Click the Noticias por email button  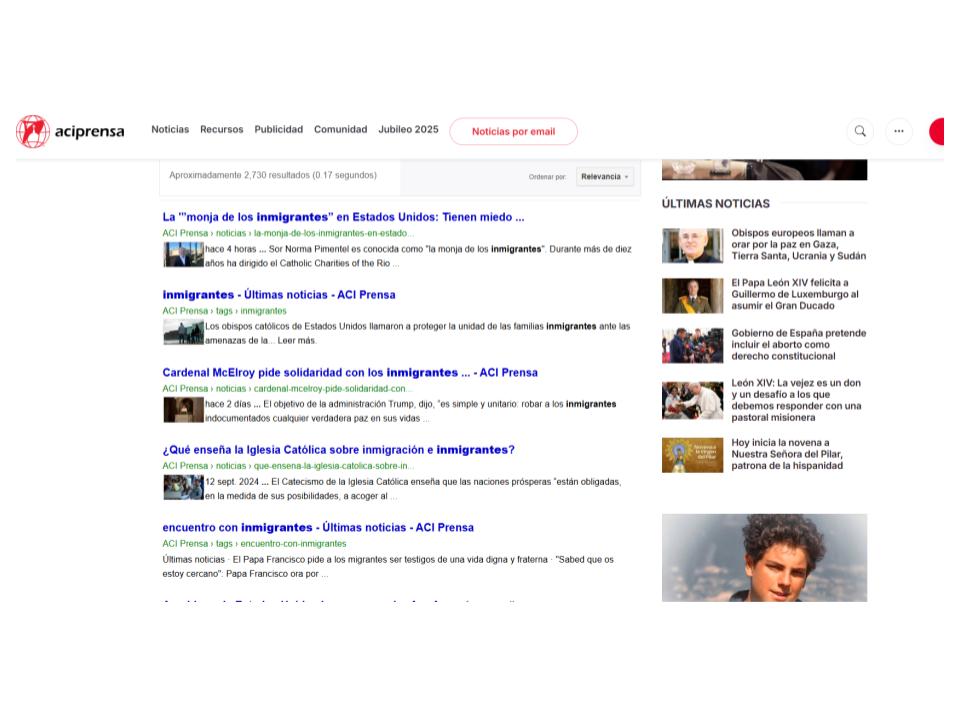[x=513, y=131]
